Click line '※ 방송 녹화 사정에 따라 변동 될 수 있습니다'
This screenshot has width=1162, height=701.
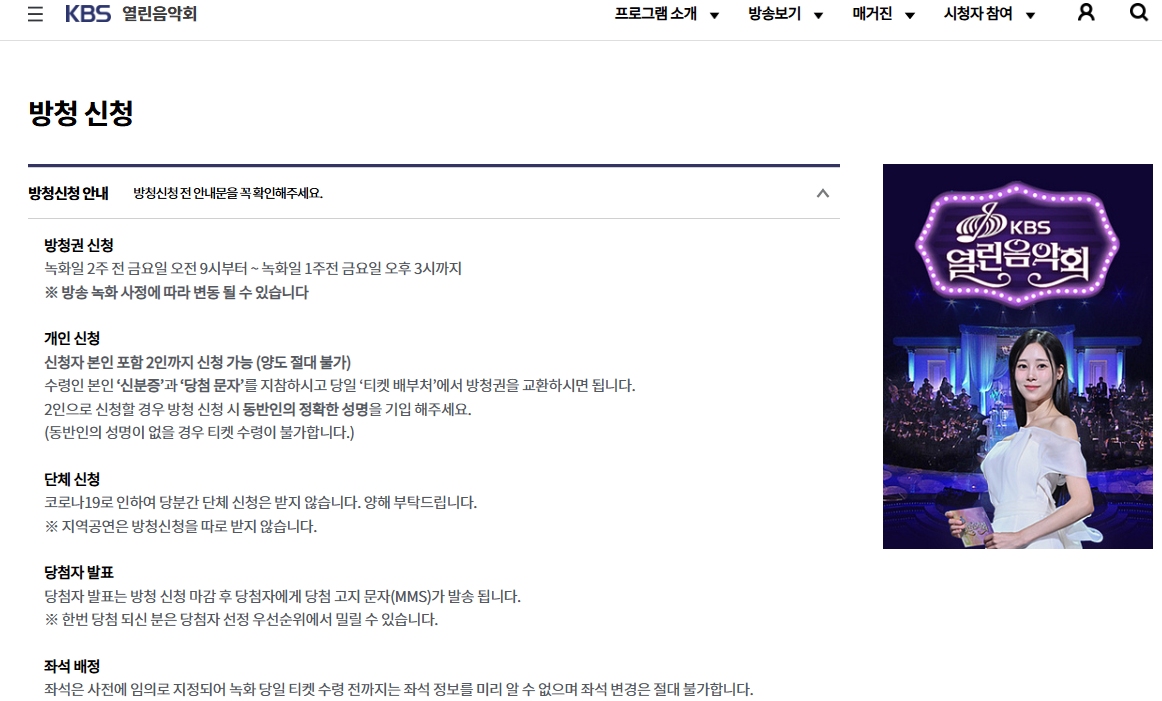click(176, 293)
